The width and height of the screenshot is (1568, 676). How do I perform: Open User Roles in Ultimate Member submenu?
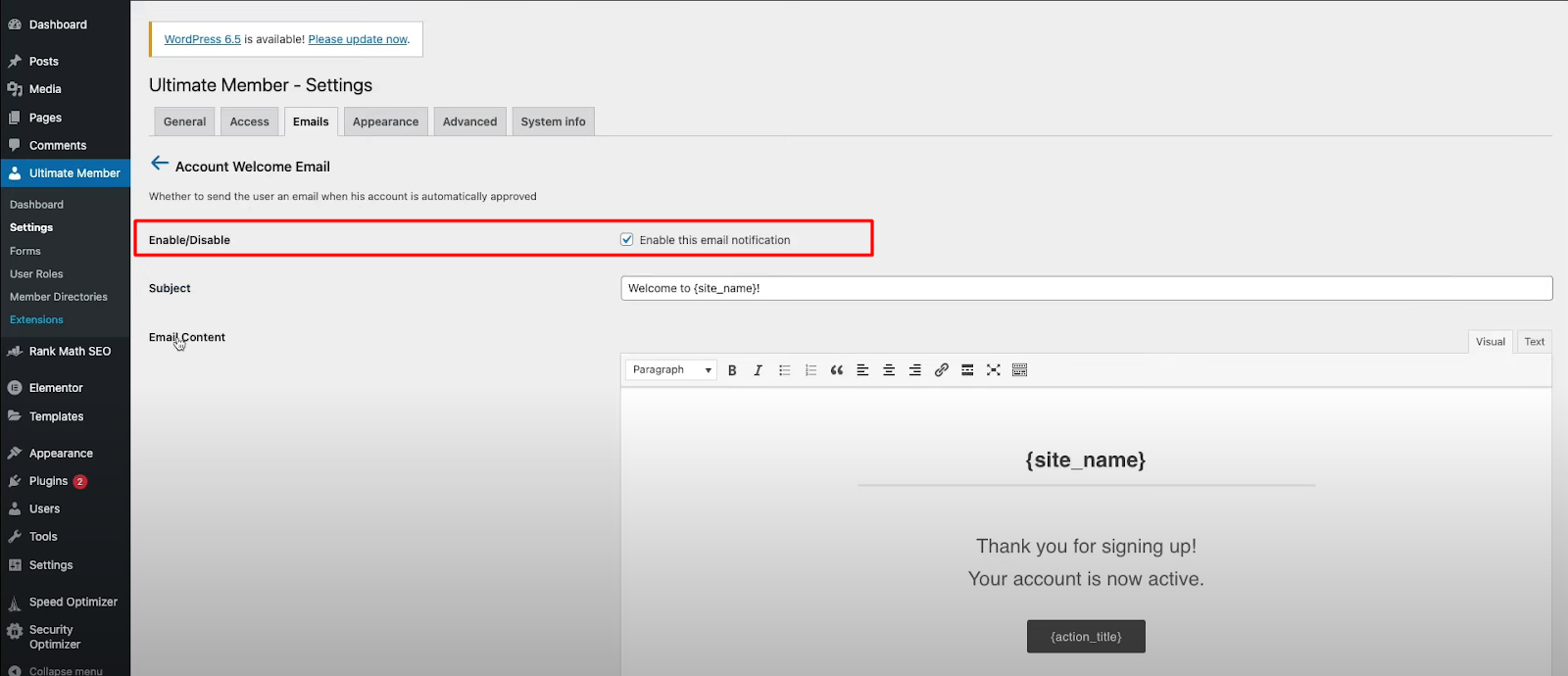pyautogui.click(x=36, y=274)
